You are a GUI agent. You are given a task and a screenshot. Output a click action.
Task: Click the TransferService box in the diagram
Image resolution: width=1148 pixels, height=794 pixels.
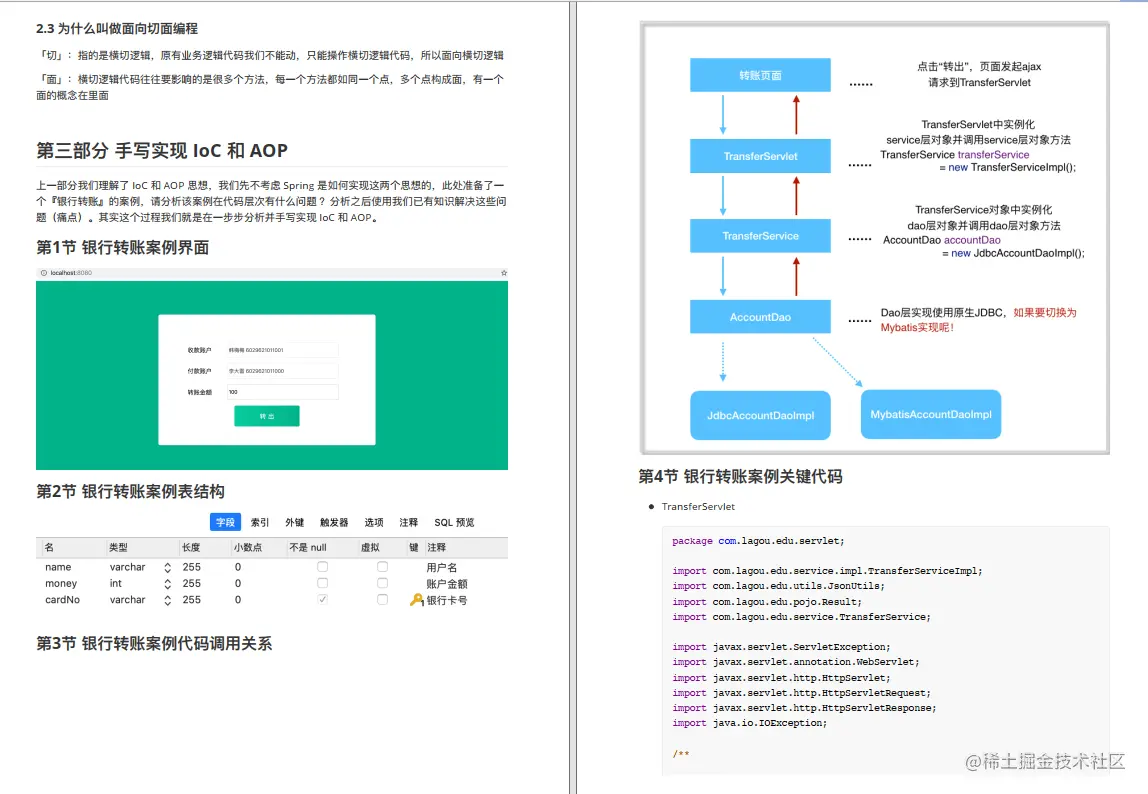[760, 236]
